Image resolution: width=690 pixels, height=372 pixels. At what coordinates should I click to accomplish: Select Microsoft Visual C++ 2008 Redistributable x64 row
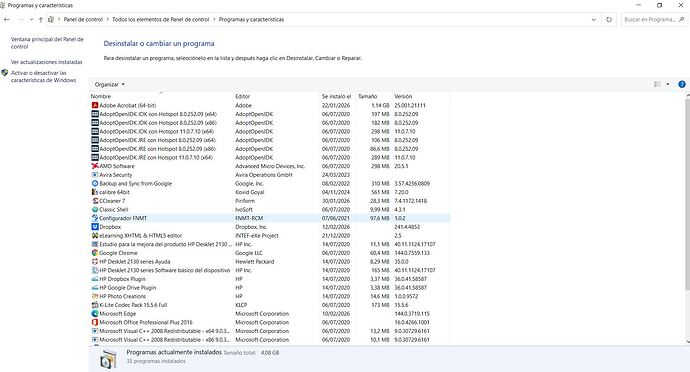tap(270, 331)
